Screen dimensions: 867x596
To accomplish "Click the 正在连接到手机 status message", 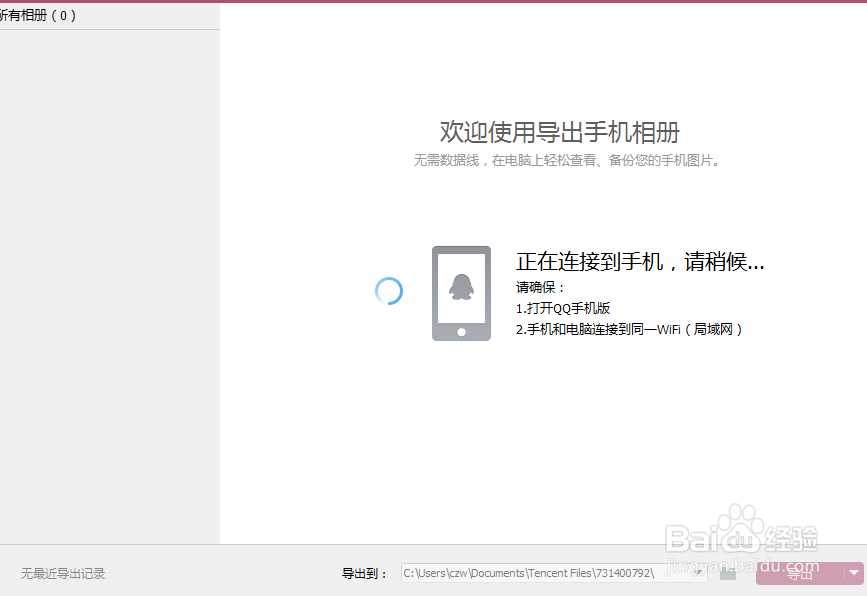I will 639,261.
